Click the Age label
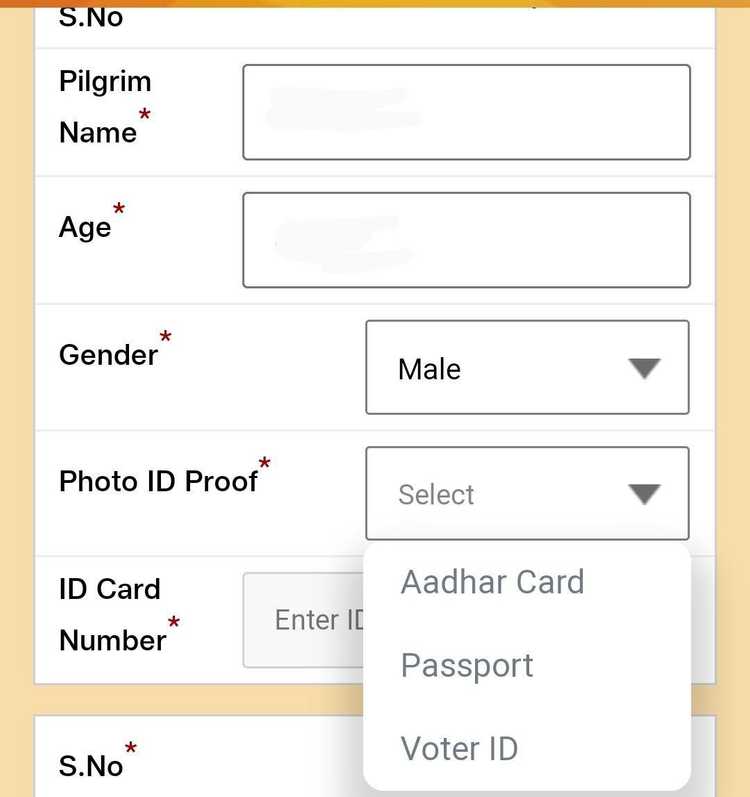This screenshot has width=750, height=797. click(x=86, y=227)
